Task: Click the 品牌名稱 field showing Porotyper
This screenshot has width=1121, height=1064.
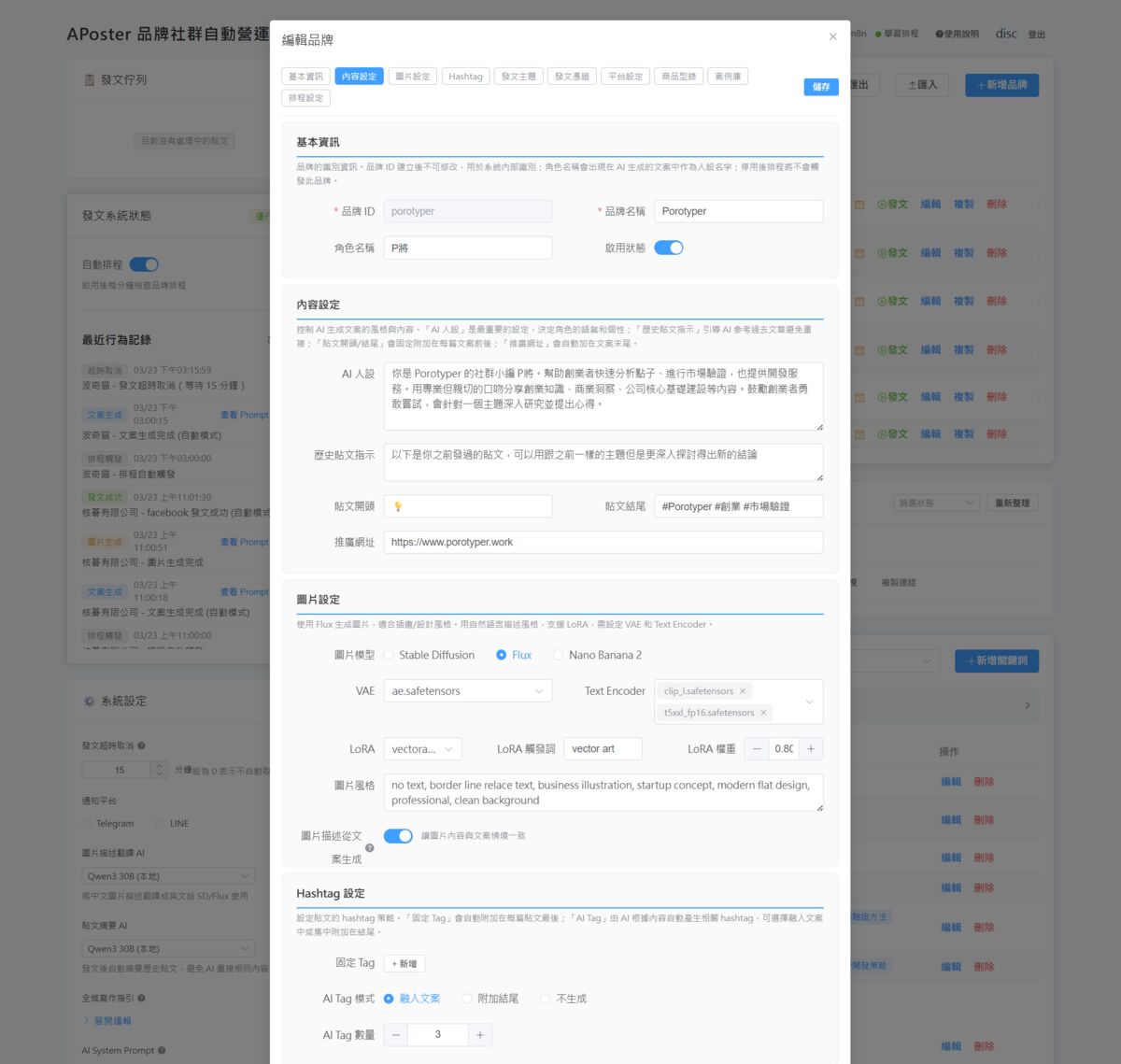Action: [x=739, y=211]
